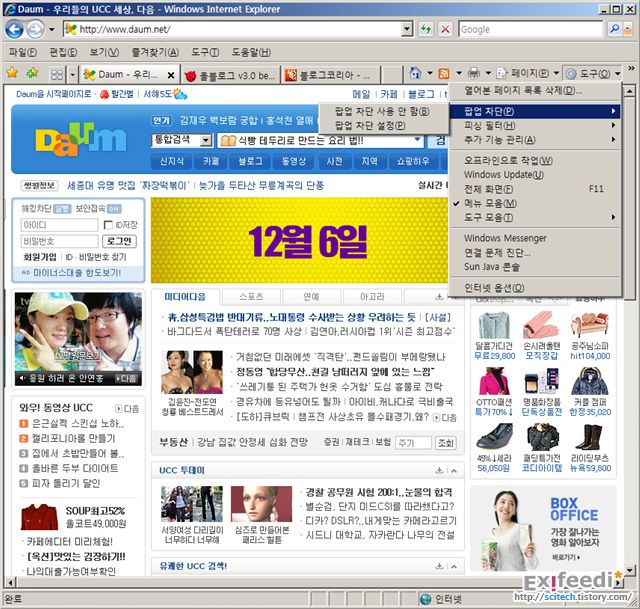Click the Print icon in toolbar
This screenshot has width=640, height=609.
pyautogui.click(x=473, y=73)
